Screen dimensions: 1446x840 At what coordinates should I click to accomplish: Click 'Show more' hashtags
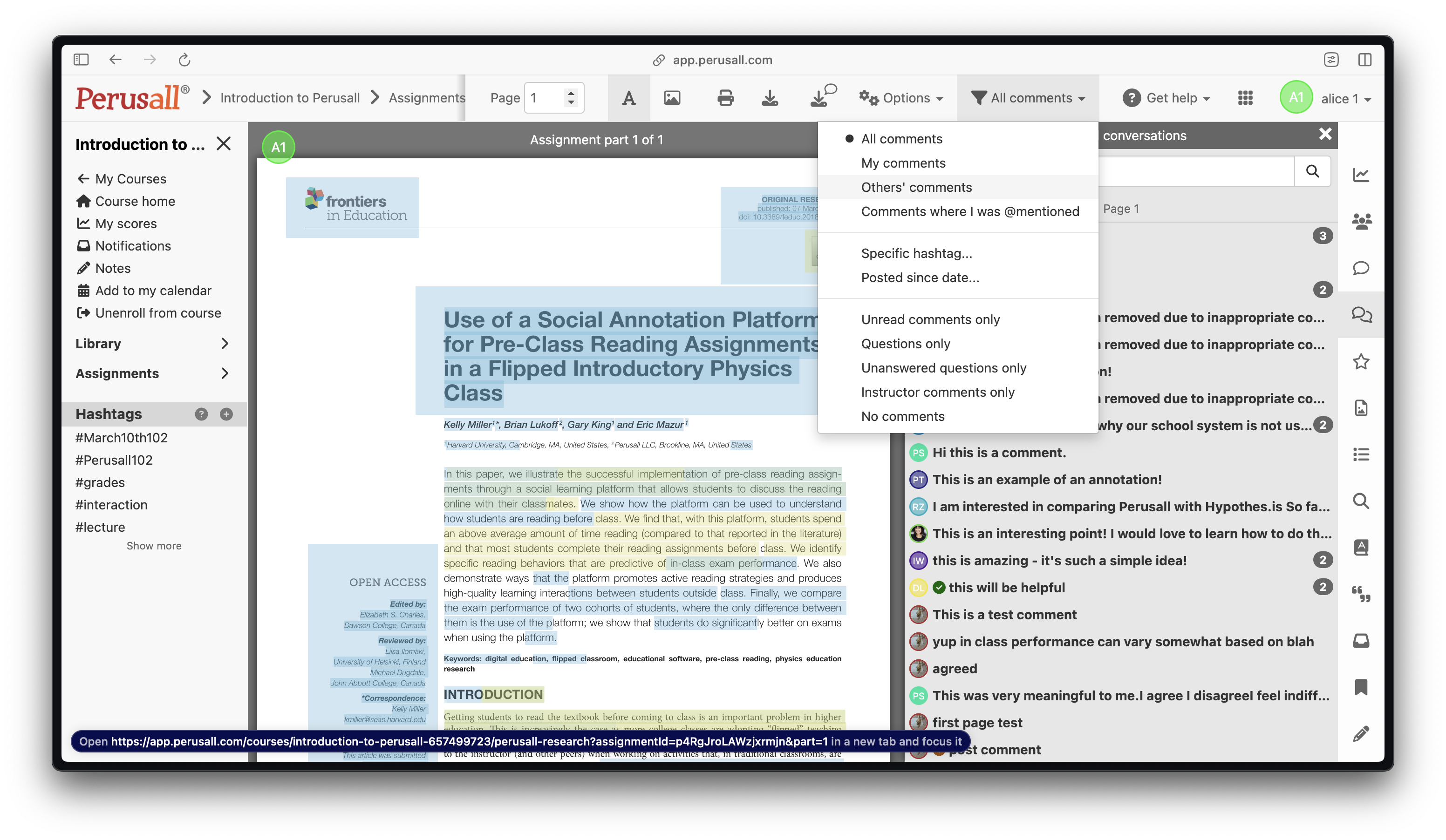tap(154, 546)
